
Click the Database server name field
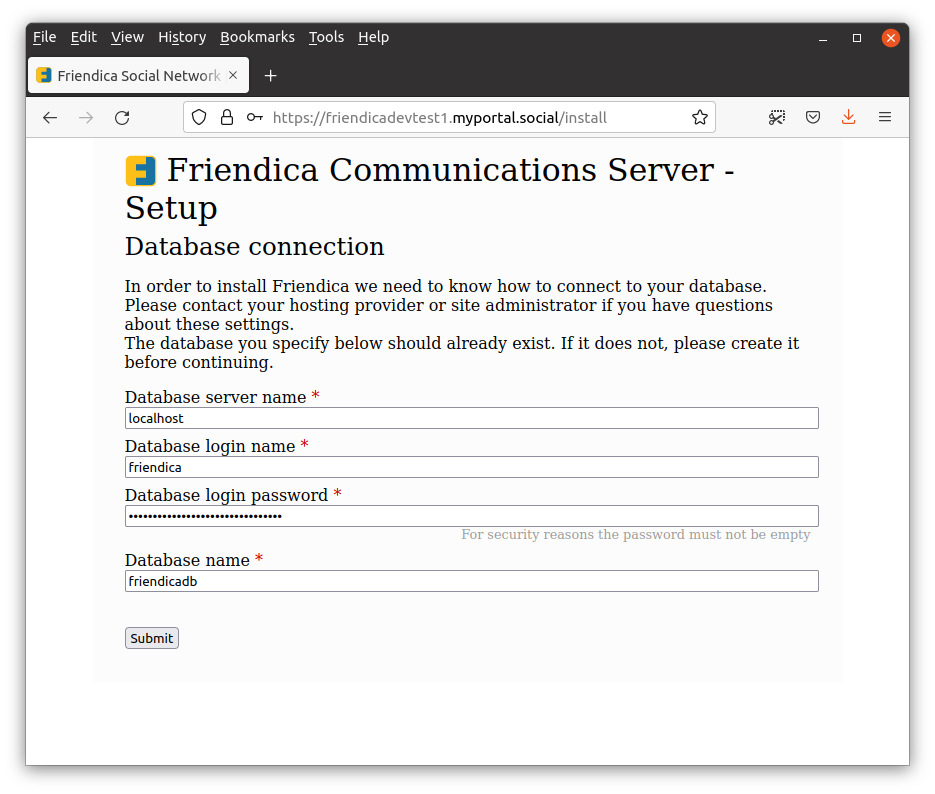(471, 418)
